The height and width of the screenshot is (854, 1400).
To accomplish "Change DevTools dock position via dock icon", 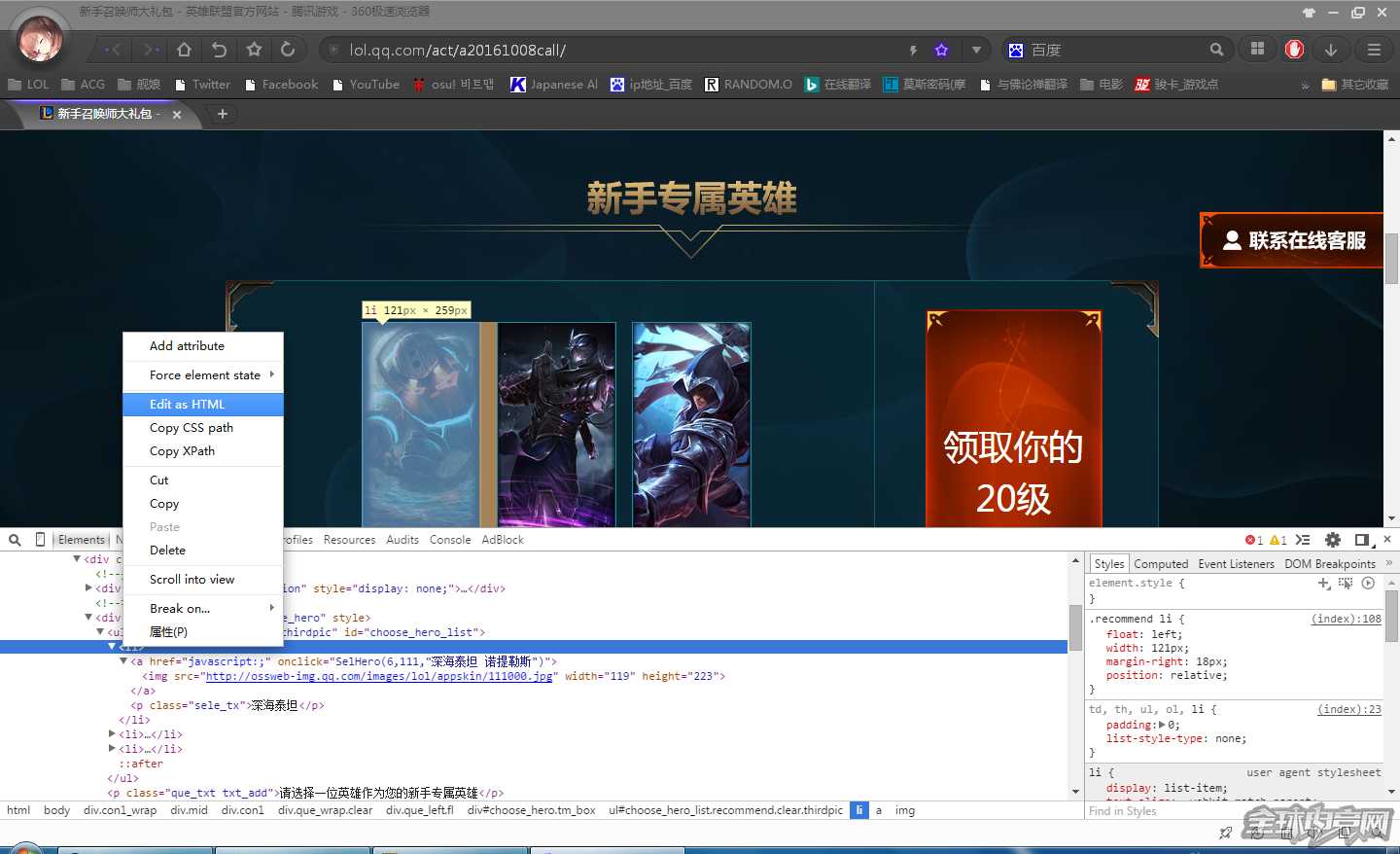I will (x=1362, y=540).
